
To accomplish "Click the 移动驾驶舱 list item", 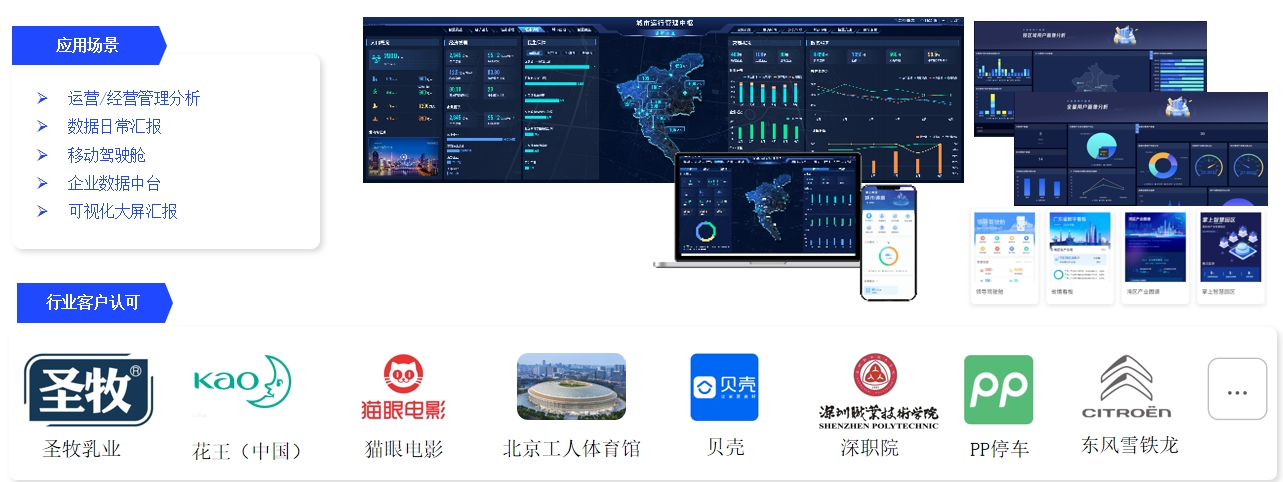I will [x=107, y=155].
